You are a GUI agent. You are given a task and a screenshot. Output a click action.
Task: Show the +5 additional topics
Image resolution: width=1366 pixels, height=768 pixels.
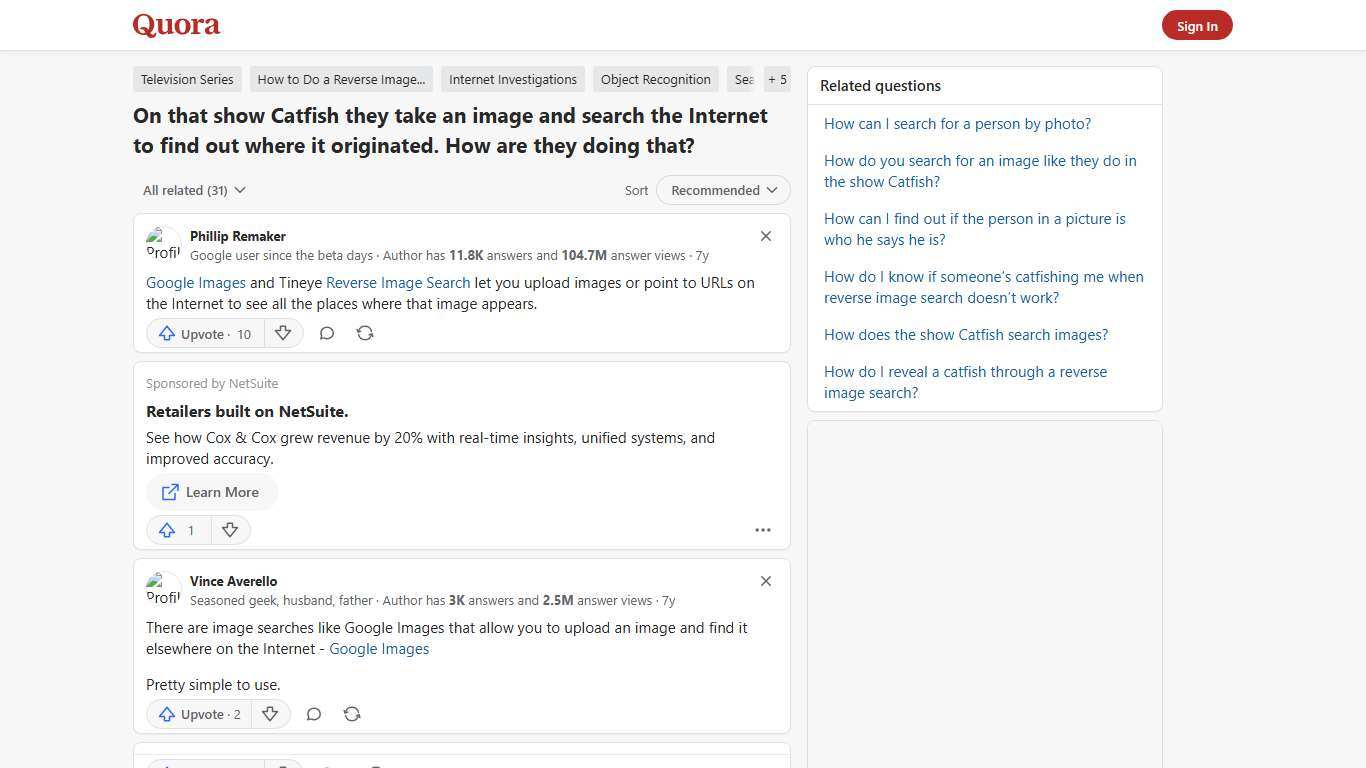[777, 79]
